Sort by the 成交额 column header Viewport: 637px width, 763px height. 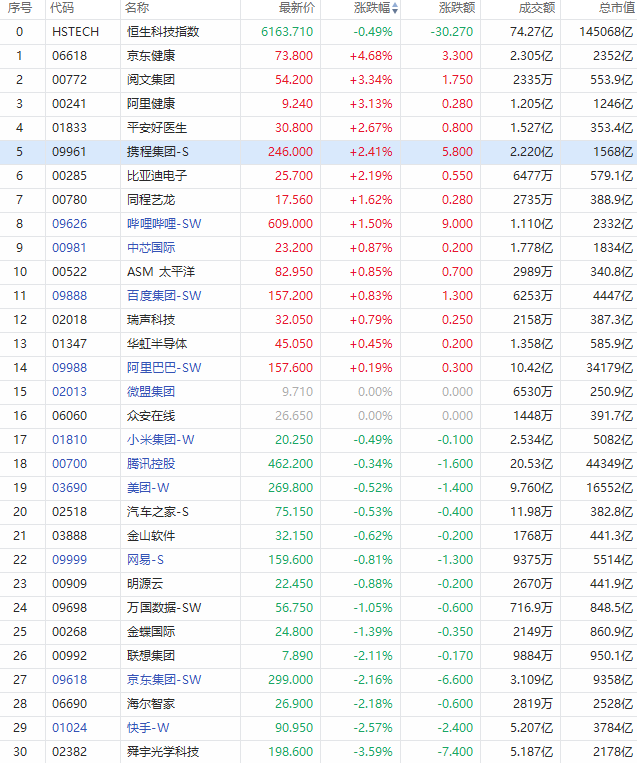(537, 8)
